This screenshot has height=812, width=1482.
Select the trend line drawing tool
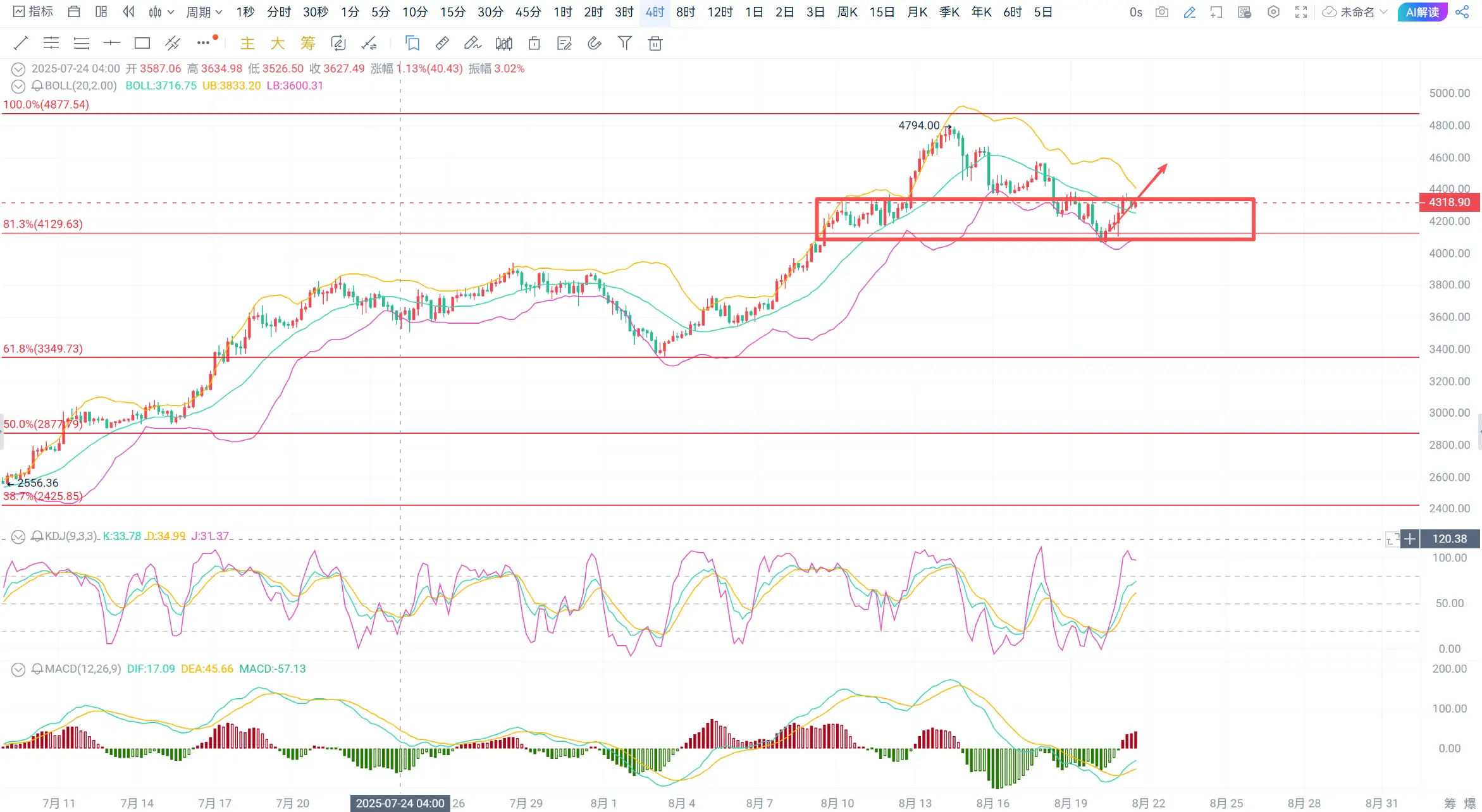point(21,43)
